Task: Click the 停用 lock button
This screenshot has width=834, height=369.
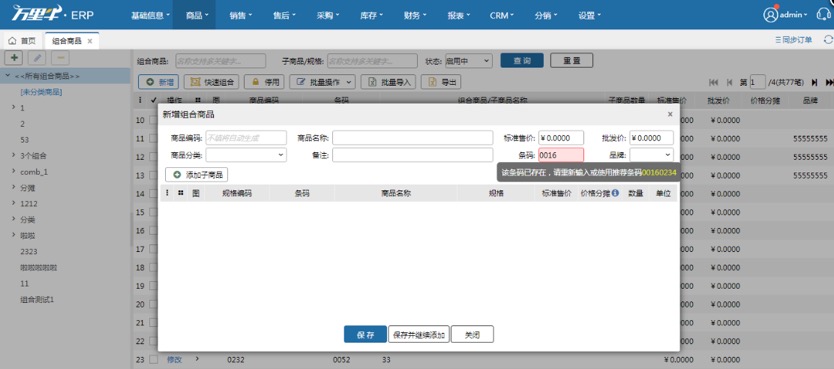Action: 265,82
